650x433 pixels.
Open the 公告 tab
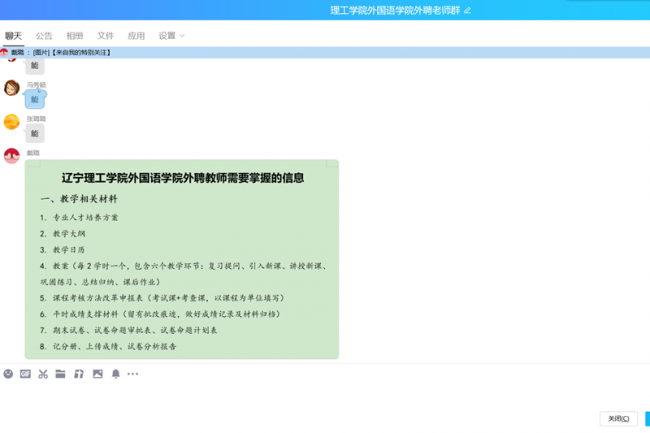pyautogui.click(x=44, y=36)
